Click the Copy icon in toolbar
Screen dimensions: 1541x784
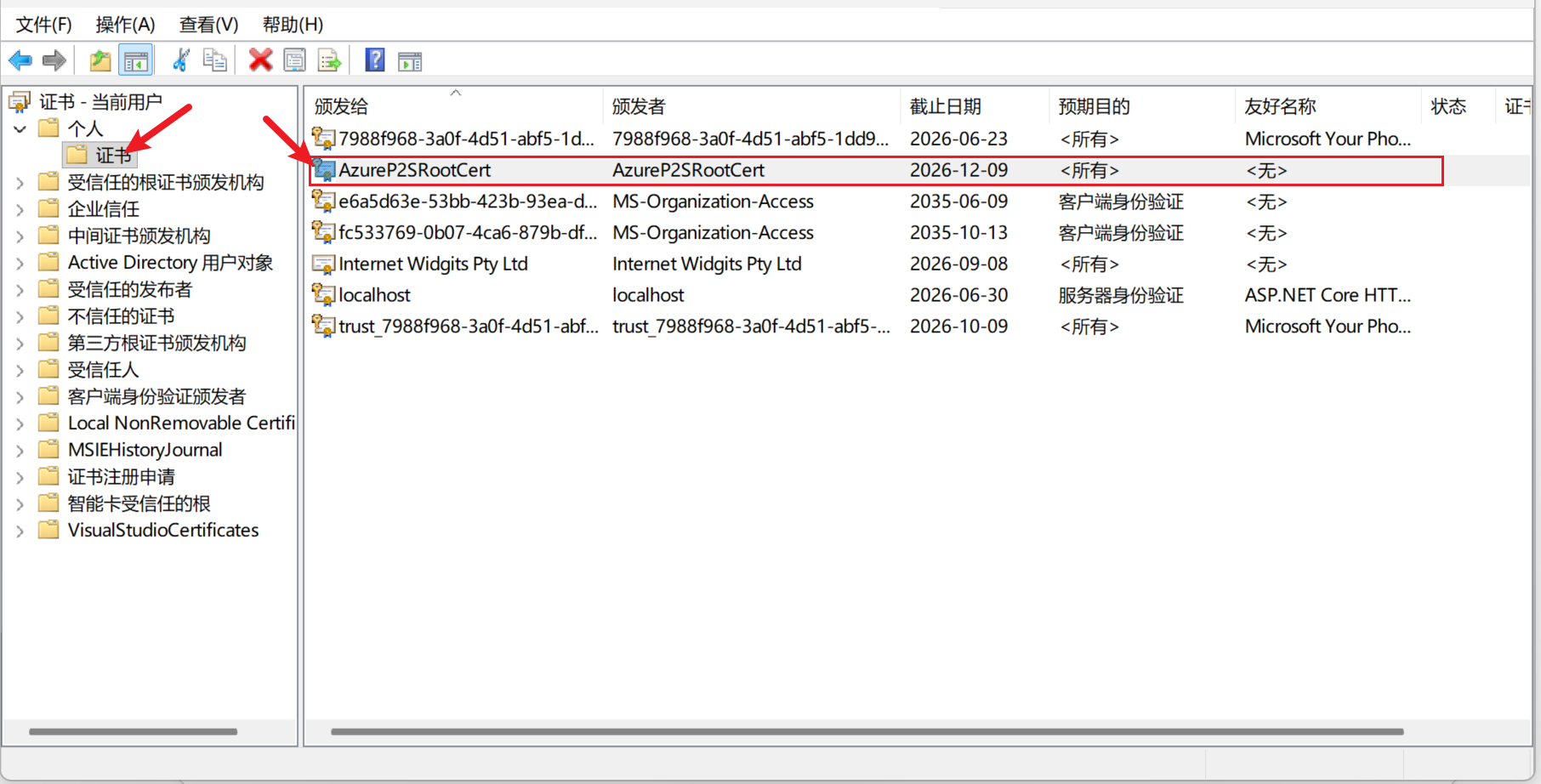[214, 60]
